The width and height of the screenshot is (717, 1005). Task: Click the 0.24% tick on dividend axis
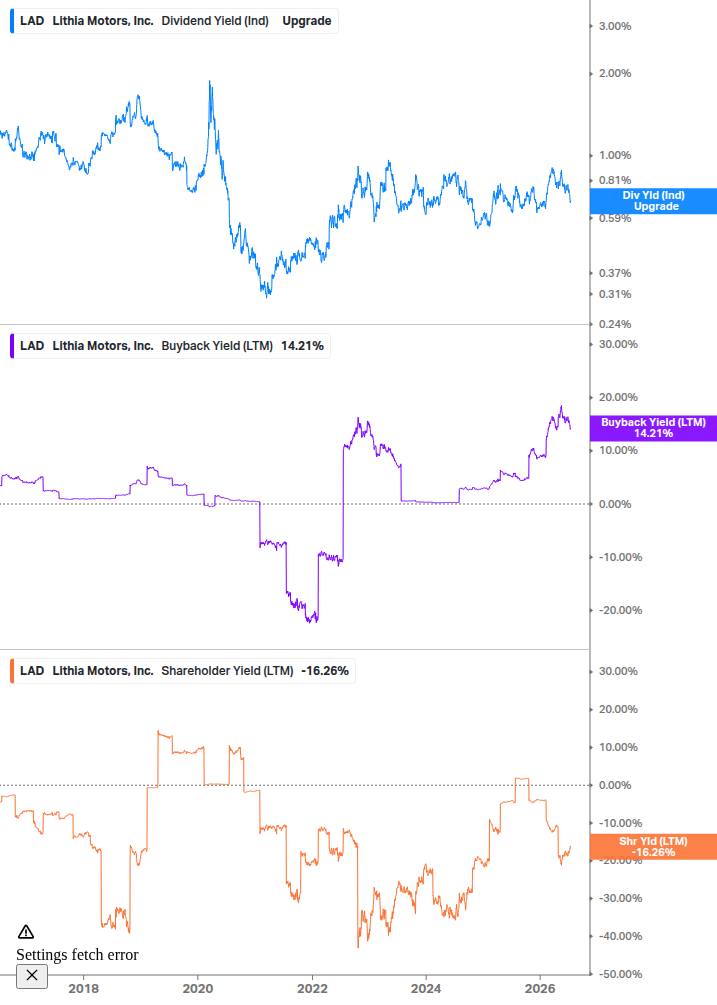point(615,324)
